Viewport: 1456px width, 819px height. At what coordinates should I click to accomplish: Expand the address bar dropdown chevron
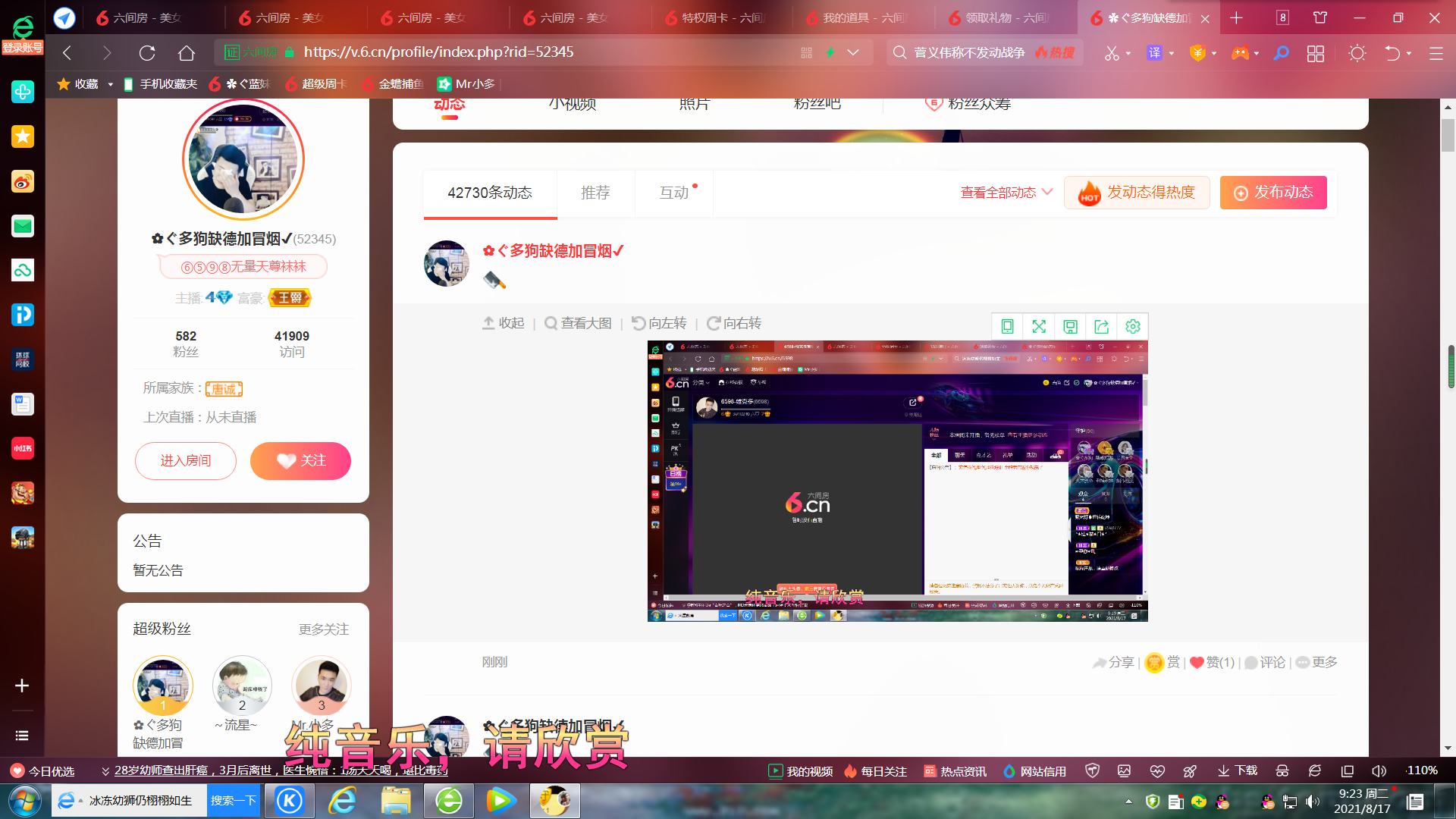pos(853,52)
